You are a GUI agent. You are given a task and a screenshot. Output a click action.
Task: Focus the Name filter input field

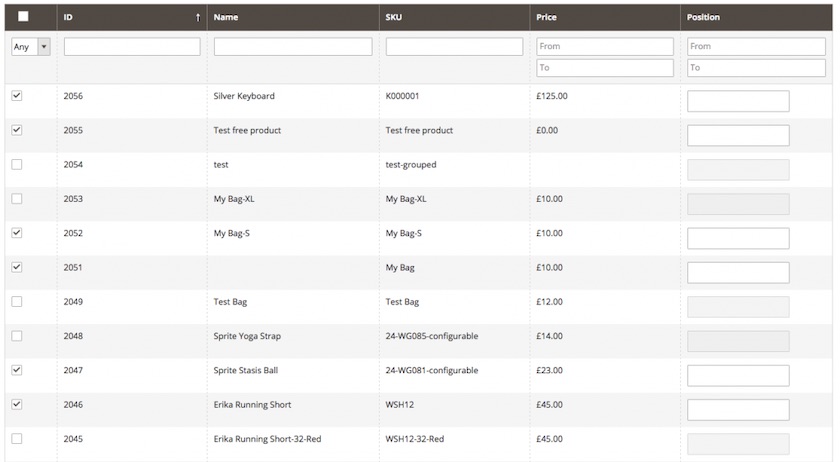[x=293, y=47]
